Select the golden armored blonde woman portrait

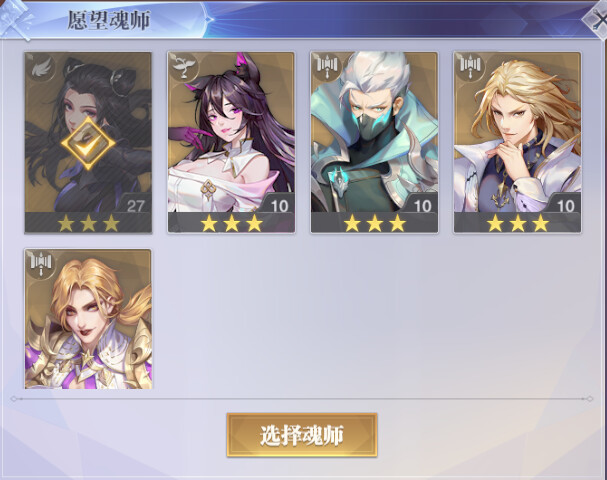tap(88, 319)
